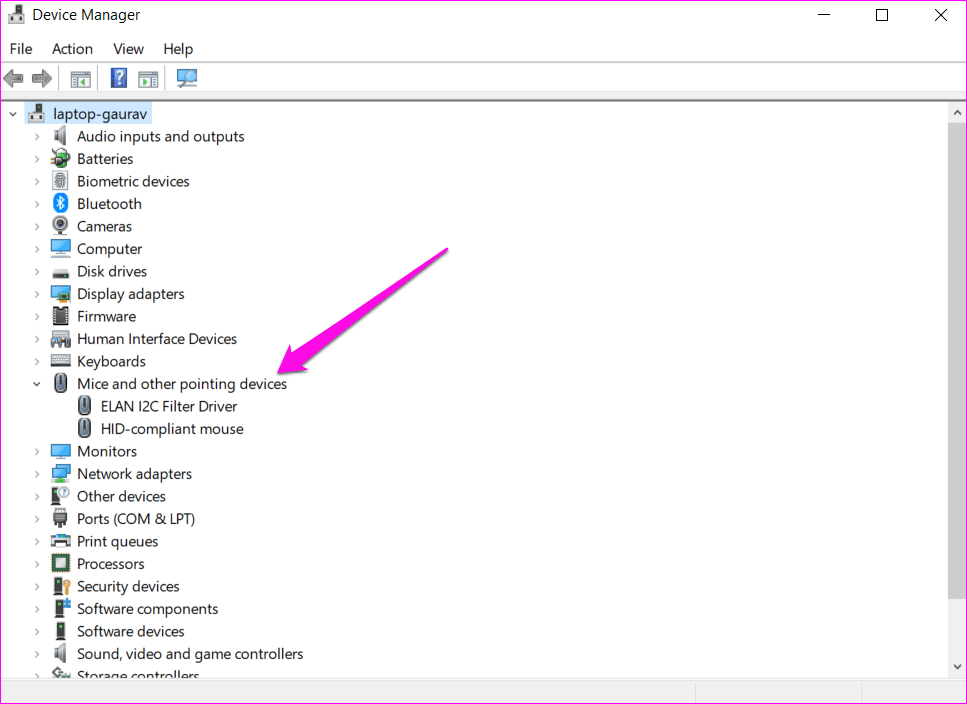Image resolution: width=967 pixels, height=704 pixels.
Task: Expand the Other devices chevron
Action: pos(37,496)
